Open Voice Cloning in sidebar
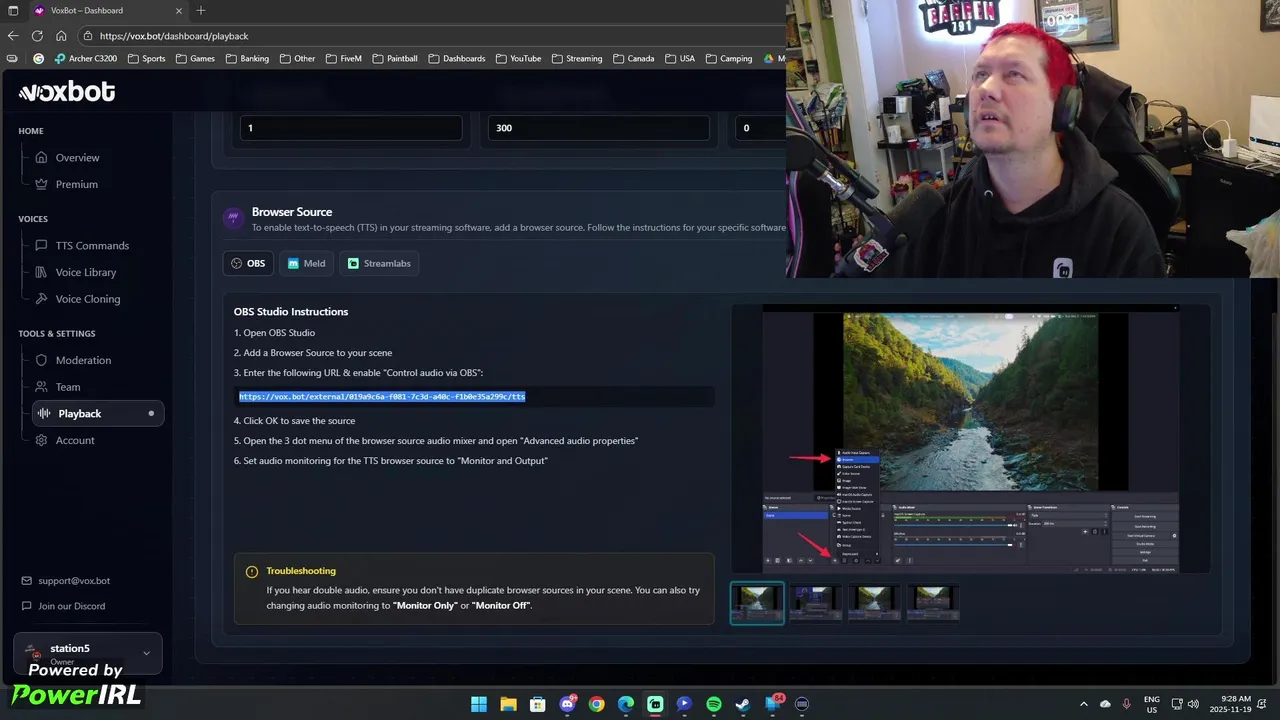Image resolution: width=1280 pixels, height=720 pixels. click(87, 299)
